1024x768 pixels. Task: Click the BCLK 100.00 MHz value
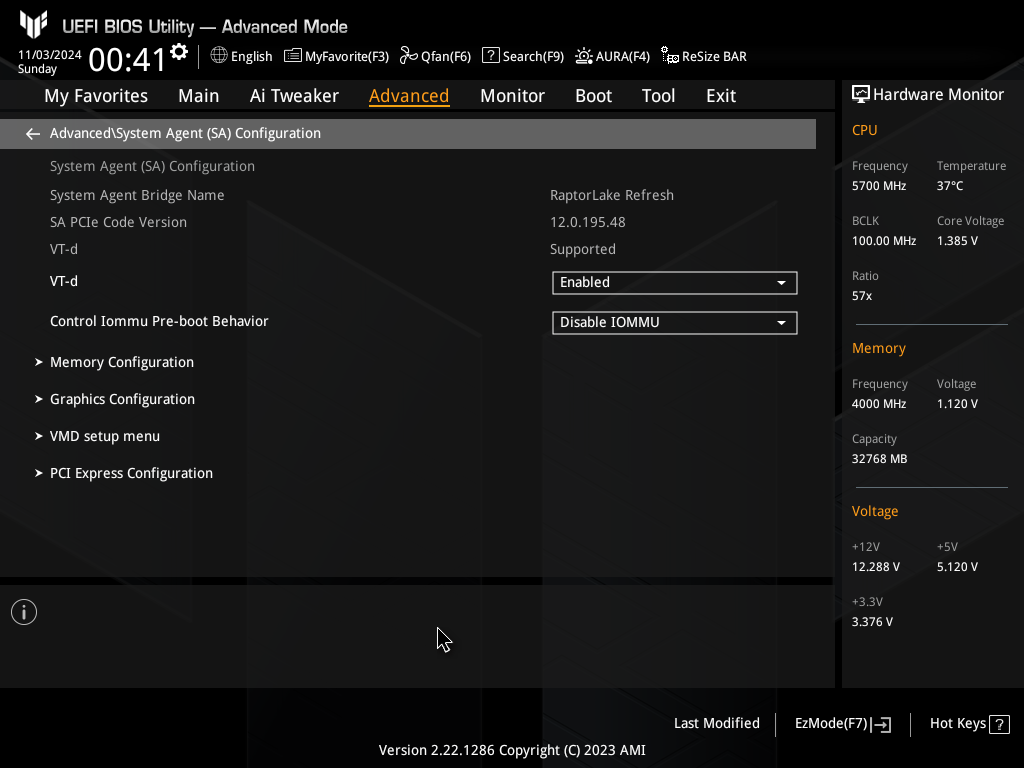(x=884, y=241)
